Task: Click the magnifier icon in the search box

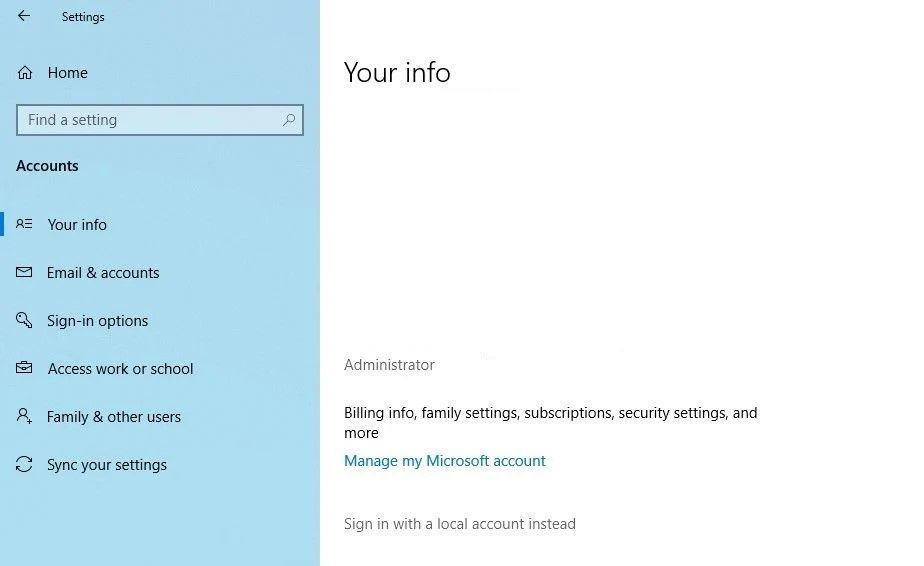Action: click(289, 120)
